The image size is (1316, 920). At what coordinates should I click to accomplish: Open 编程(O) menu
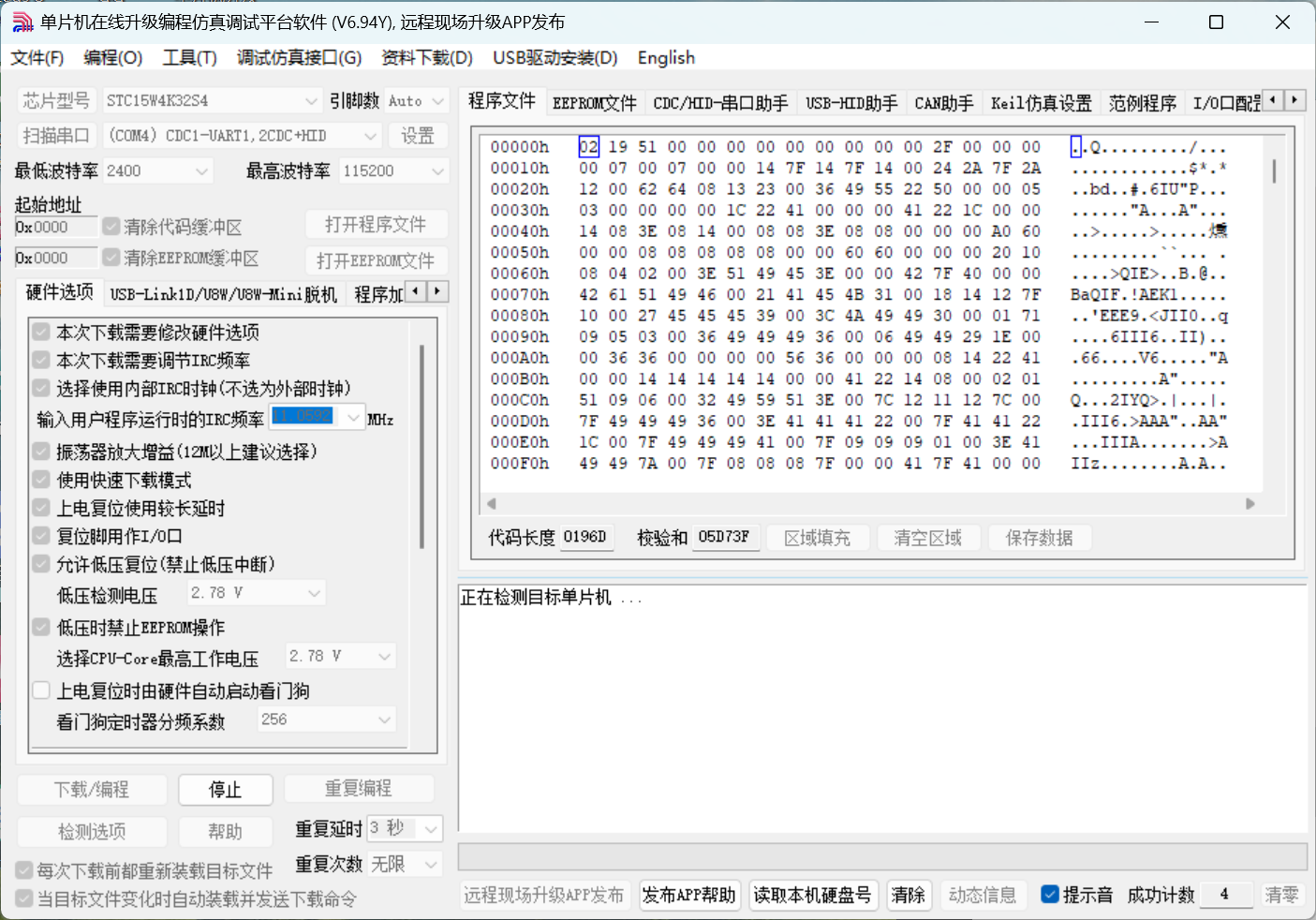pyautogui.click(x=113, y=58)
